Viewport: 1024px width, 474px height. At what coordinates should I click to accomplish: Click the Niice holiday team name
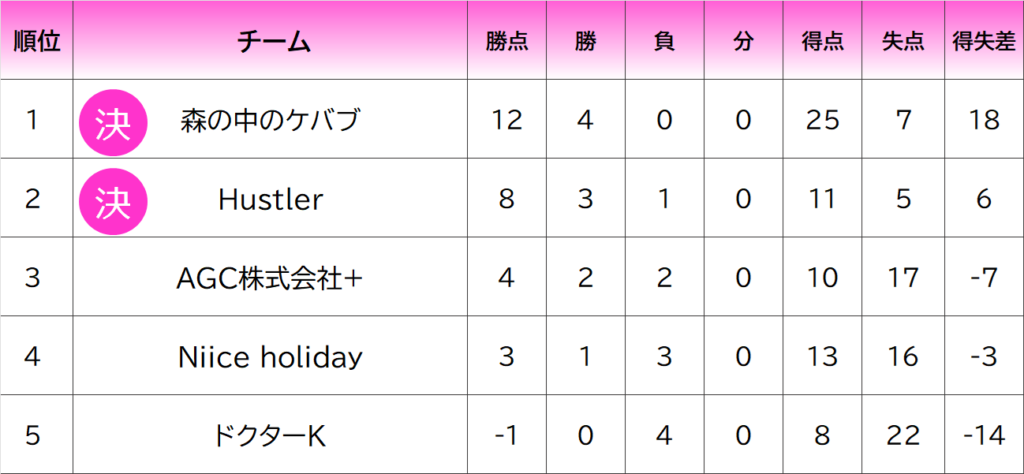tap(270, 357)
